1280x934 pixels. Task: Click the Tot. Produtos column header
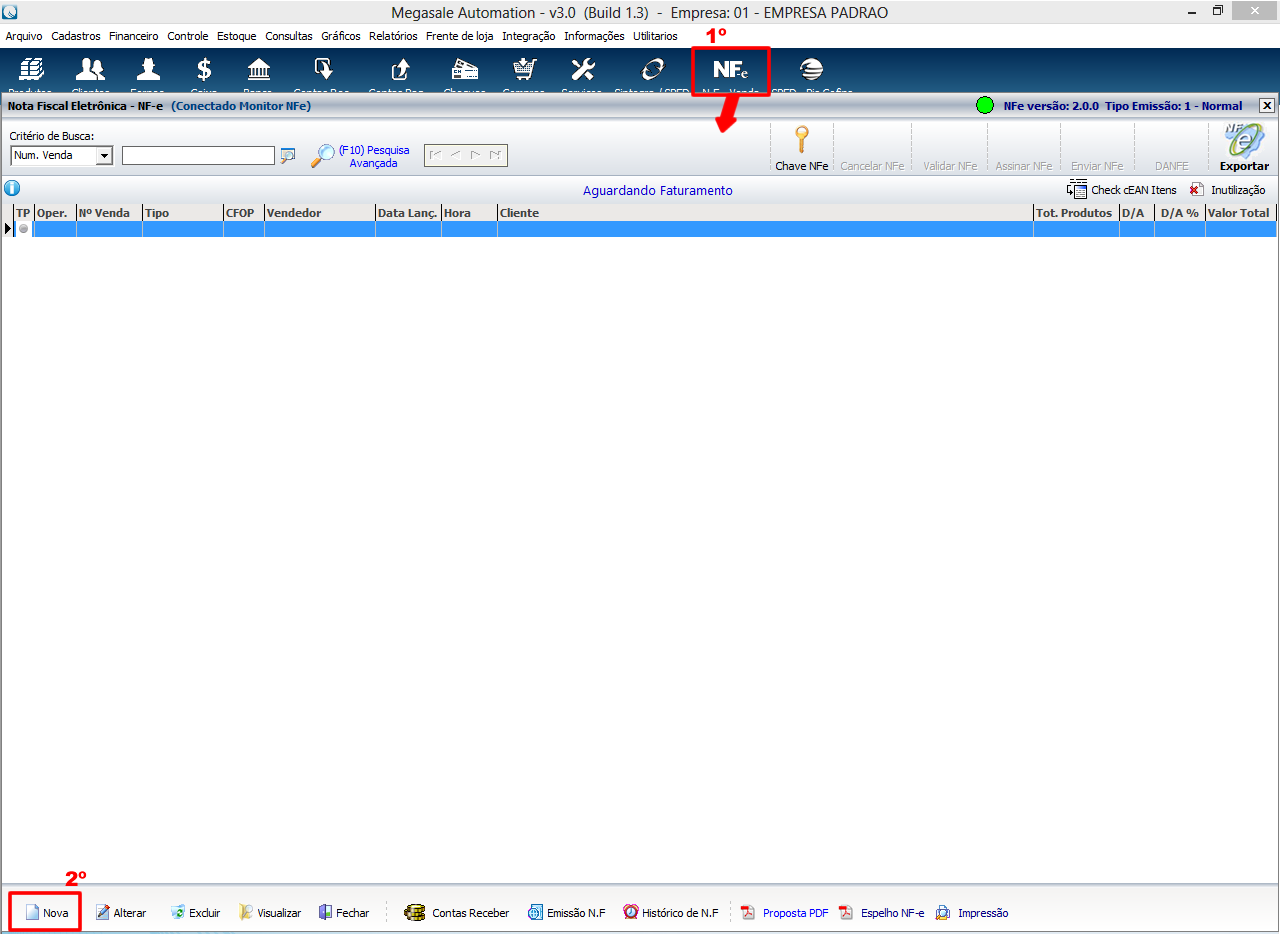pos(1076,213)
